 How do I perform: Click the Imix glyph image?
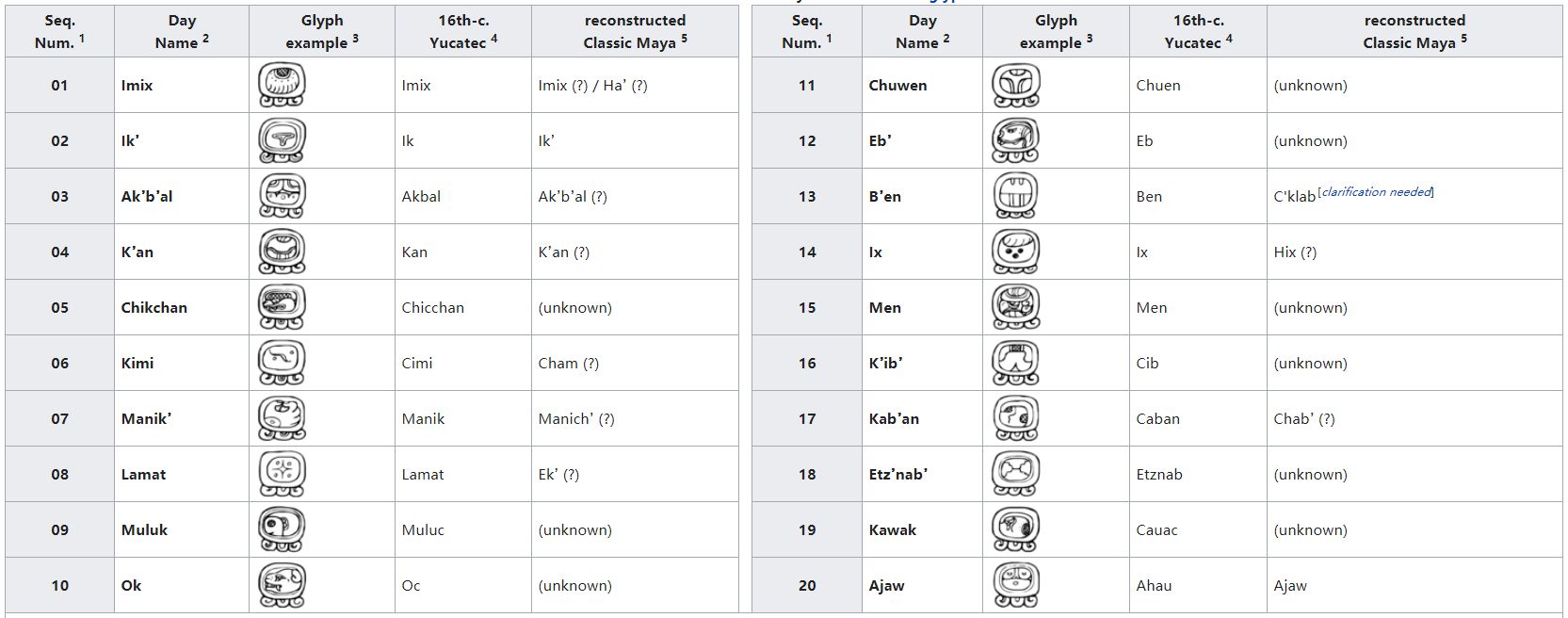point(282,86)
